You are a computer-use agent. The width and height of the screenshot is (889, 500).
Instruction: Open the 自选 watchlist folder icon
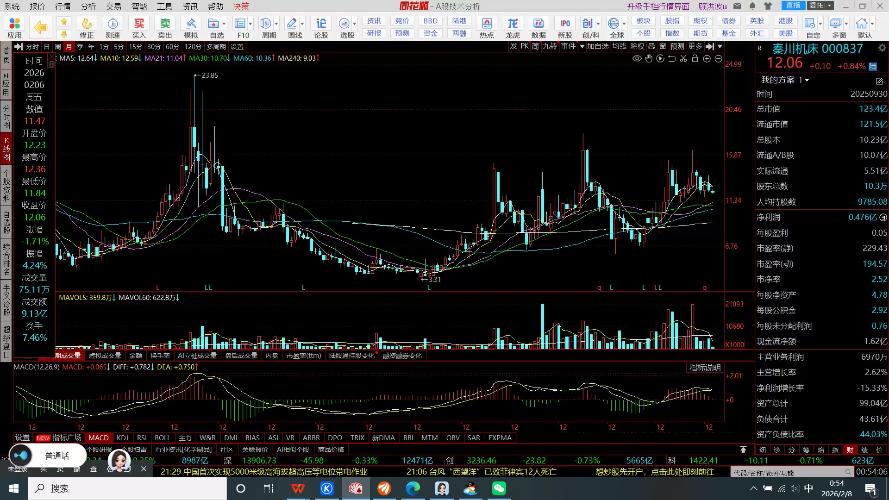point(214,24)
